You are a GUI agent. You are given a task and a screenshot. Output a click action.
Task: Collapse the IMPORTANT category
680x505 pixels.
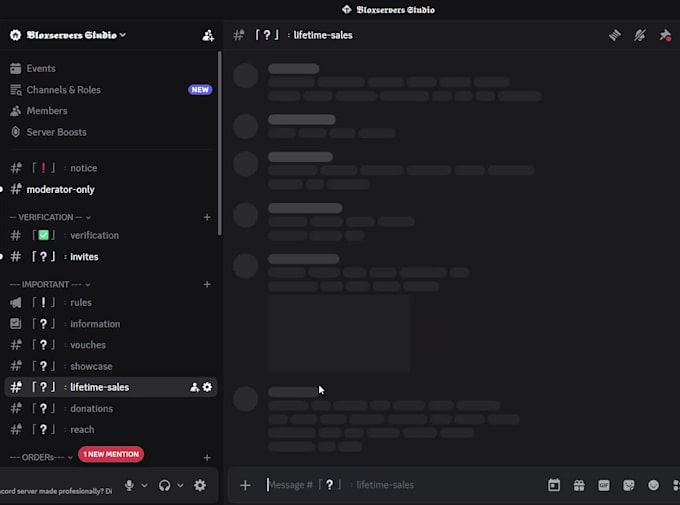tap(50, 285)
